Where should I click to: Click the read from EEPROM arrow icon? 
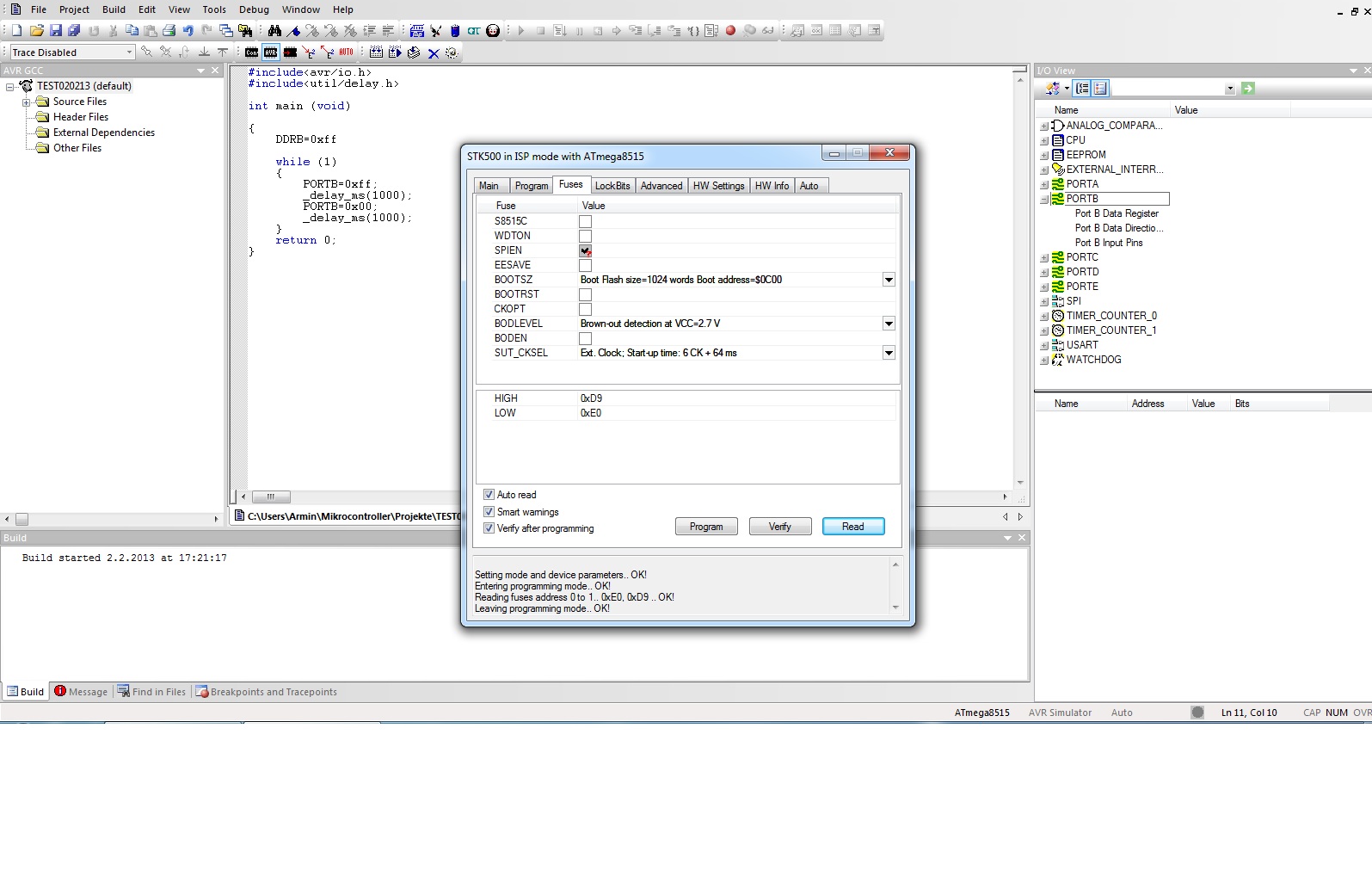[x=328, y=52]
